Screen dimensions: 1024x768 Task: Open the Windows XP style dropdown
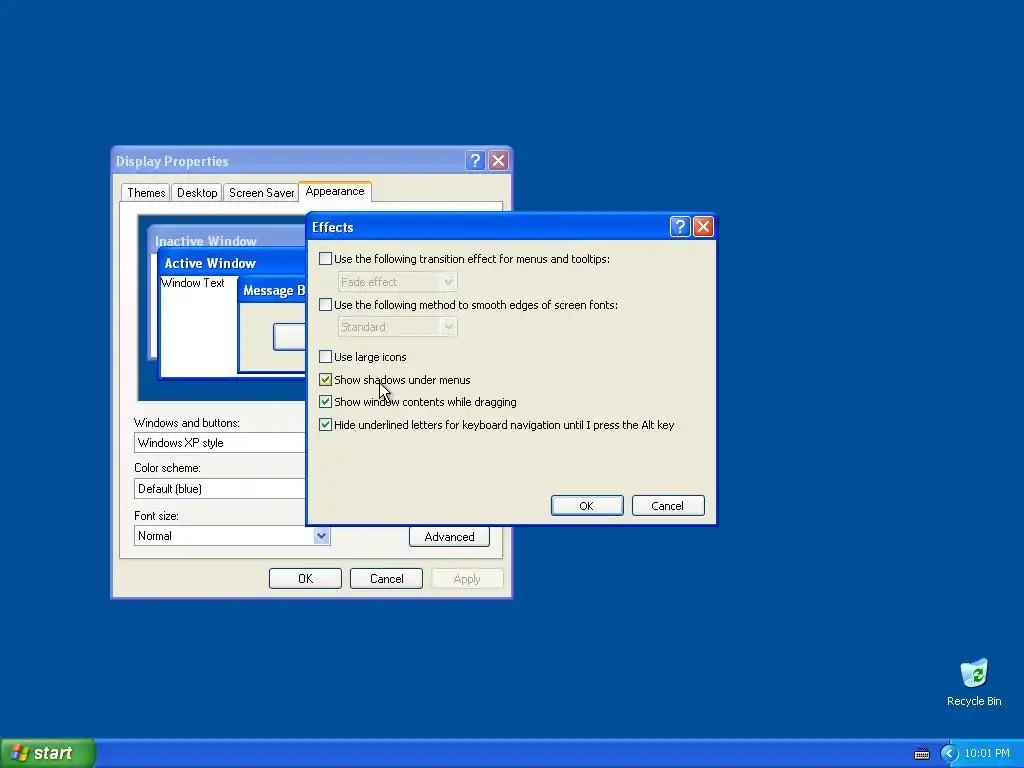220,443
